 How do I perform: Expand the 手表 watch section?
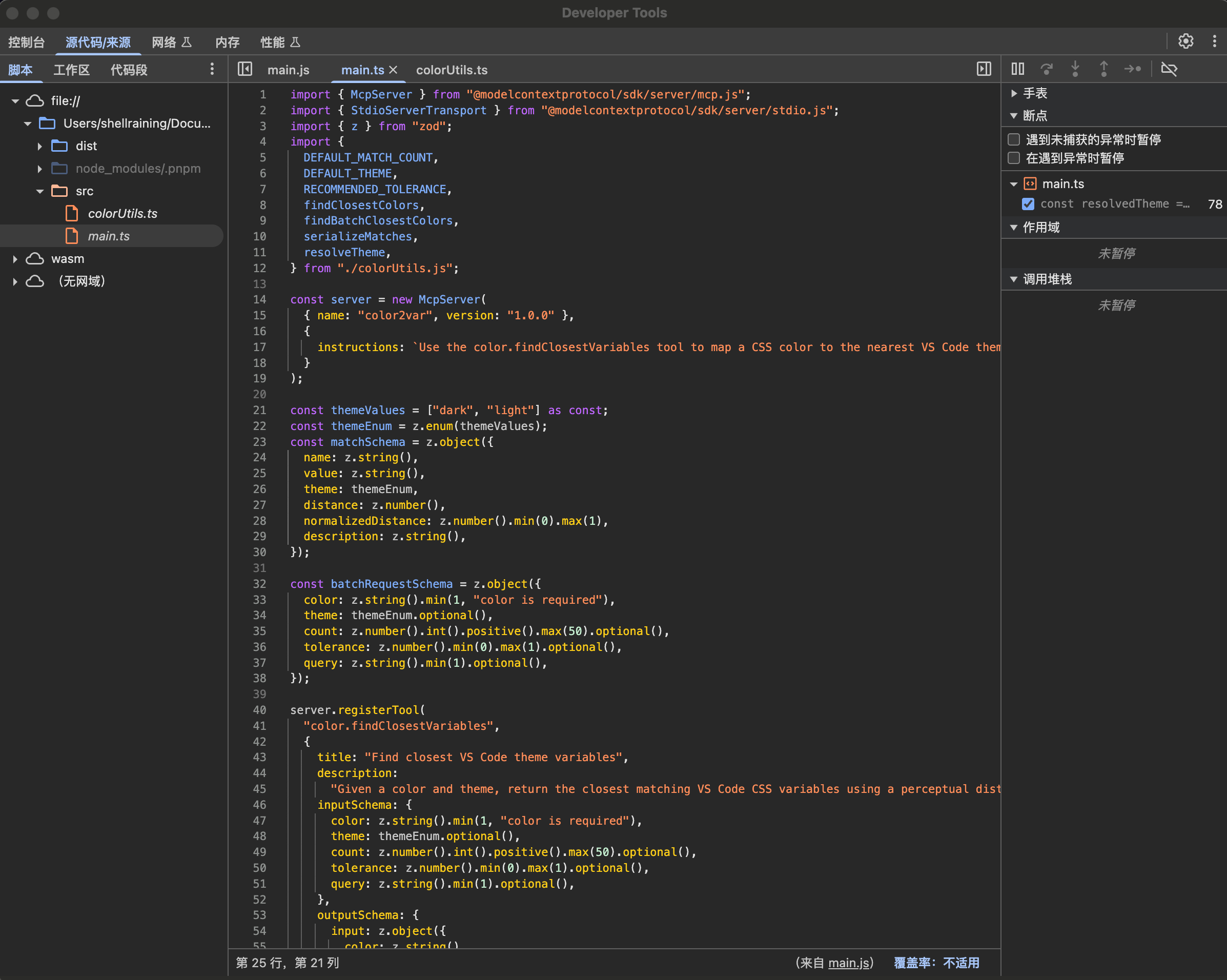coord(1014,93)
